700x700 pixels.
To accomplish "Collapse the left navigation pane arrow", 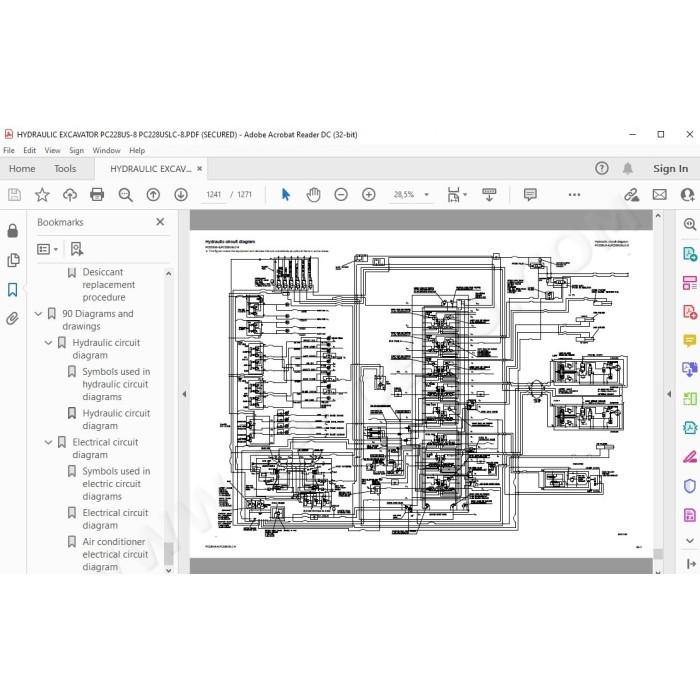I will click(x=184, y=394).
